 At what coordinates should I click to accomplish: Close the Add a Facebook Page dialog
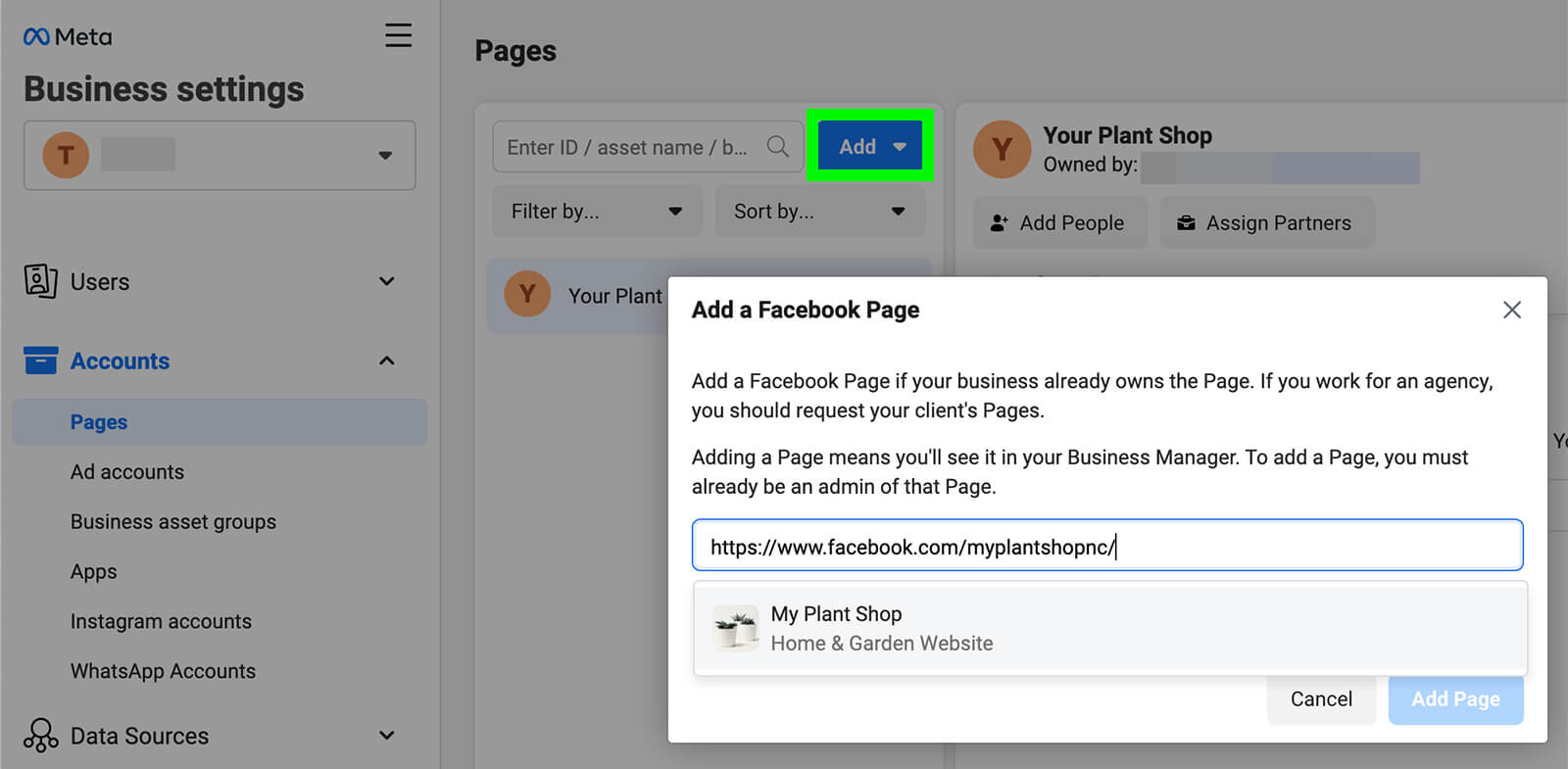click(x=1512, y=310)
